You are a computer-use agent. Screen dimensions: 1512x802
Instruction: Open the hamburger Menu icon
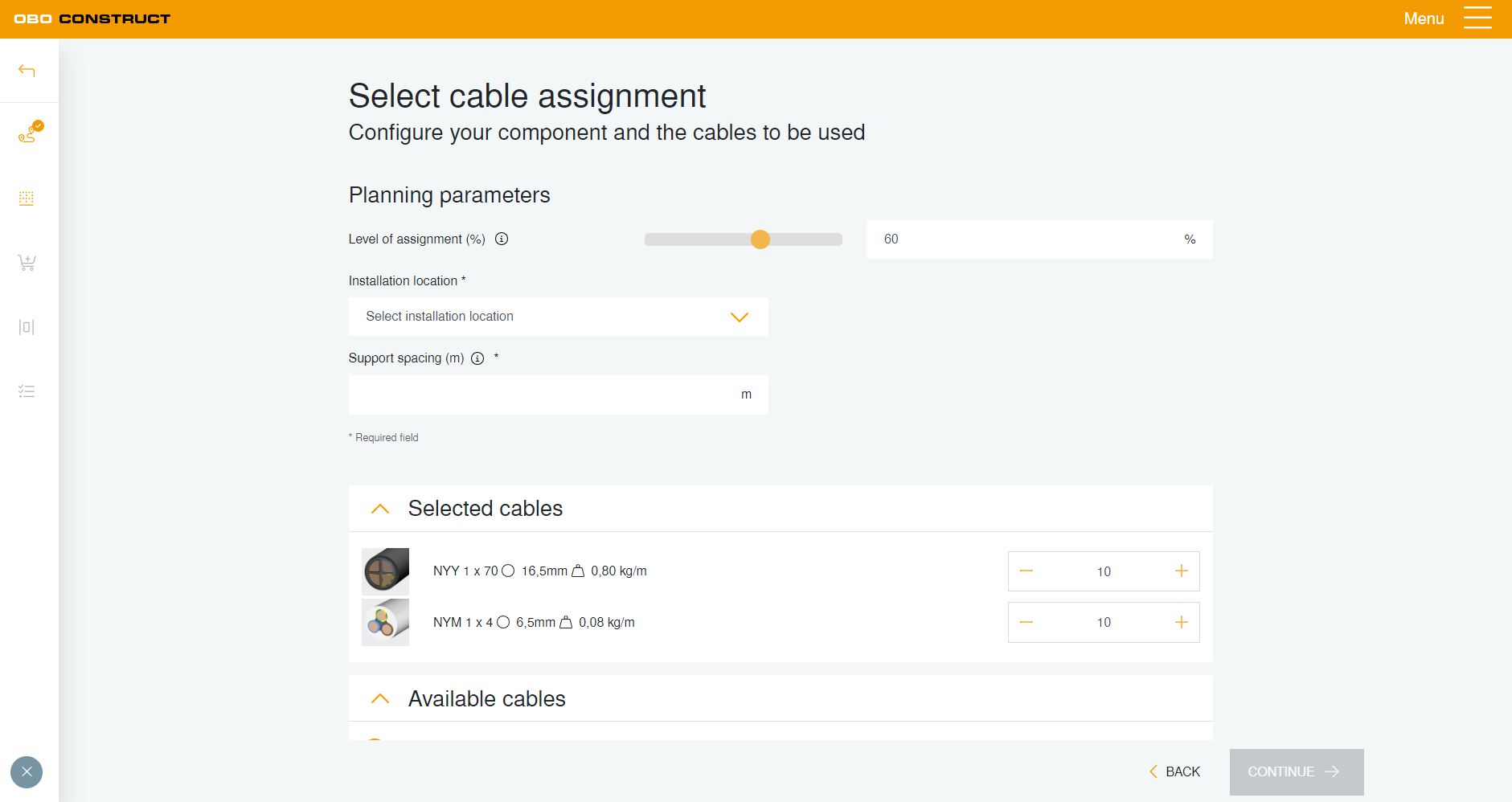point(1477,18)
